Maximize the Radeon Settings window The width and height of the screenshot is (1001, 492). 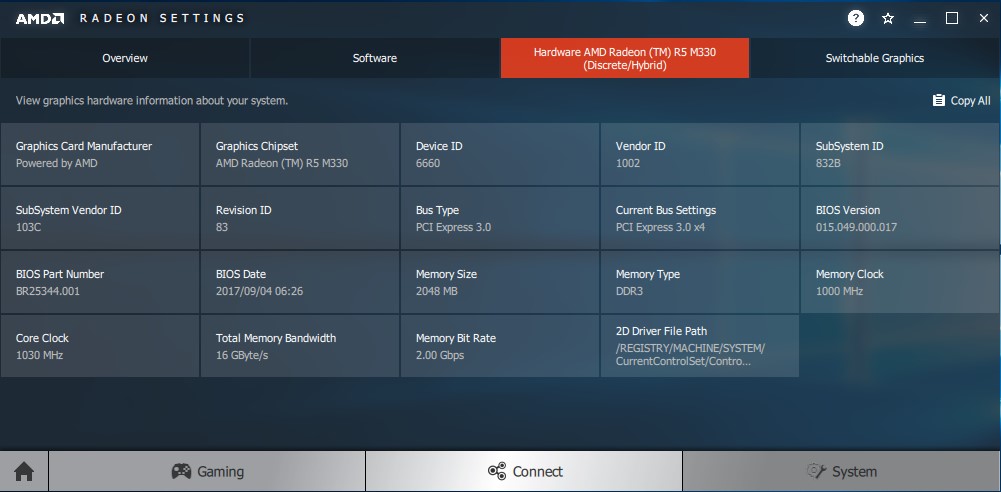click(x=952, y=19)
